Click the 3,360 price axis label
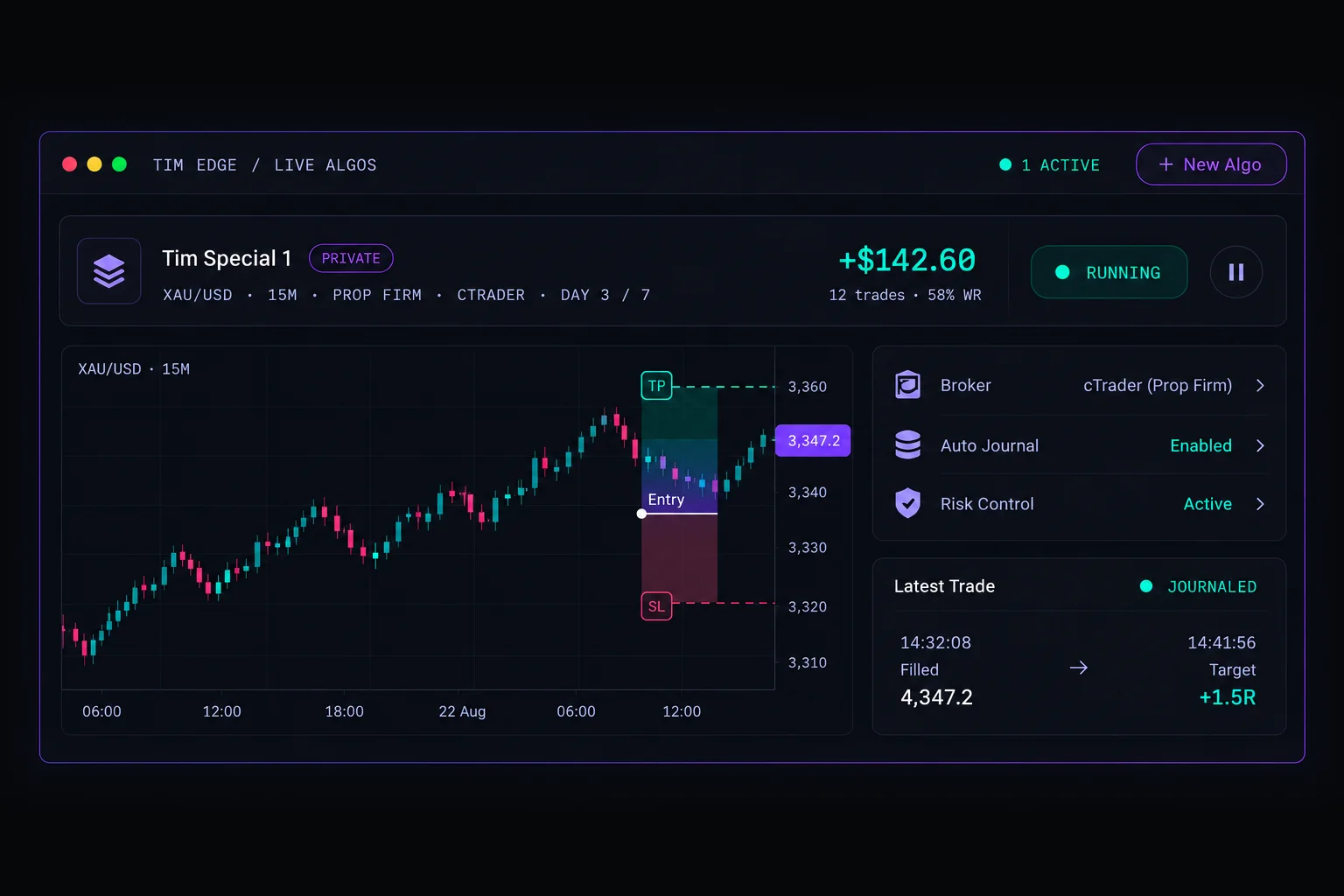Screen dimensions: 1344x896 [x=808, y=387]
